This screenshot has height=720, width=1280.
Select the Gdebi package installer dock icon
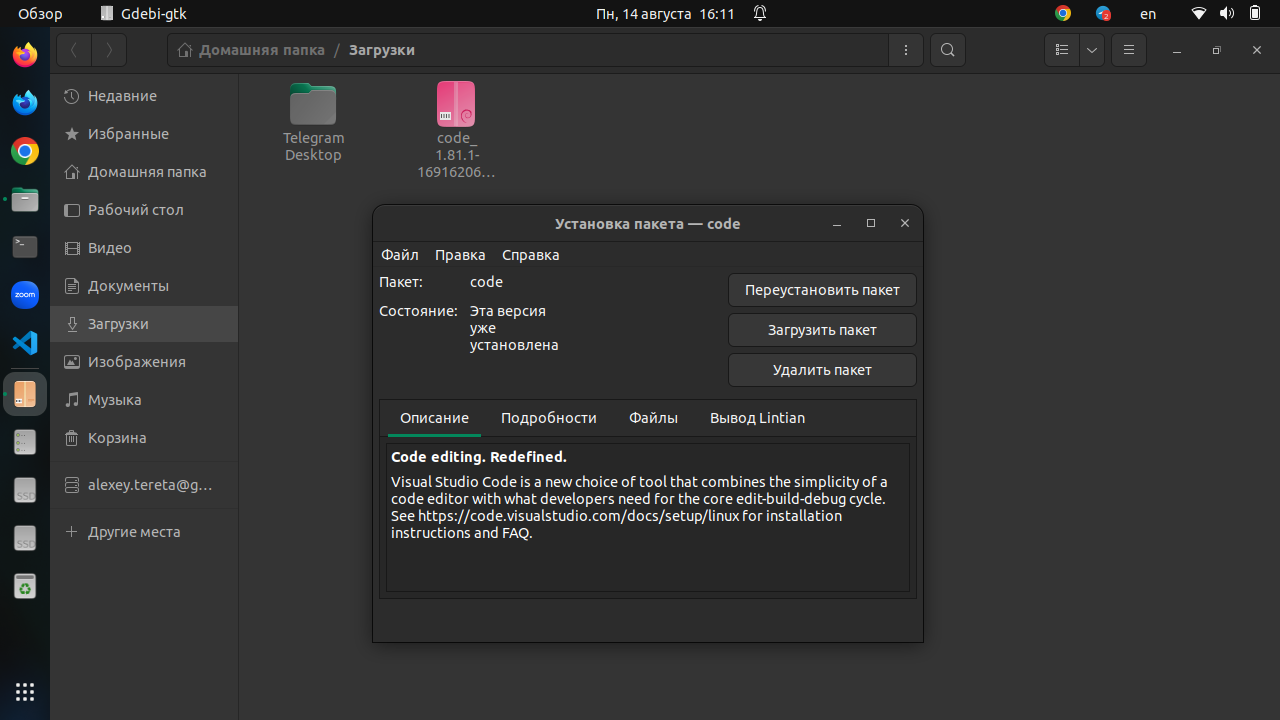(x=25, y=394)
